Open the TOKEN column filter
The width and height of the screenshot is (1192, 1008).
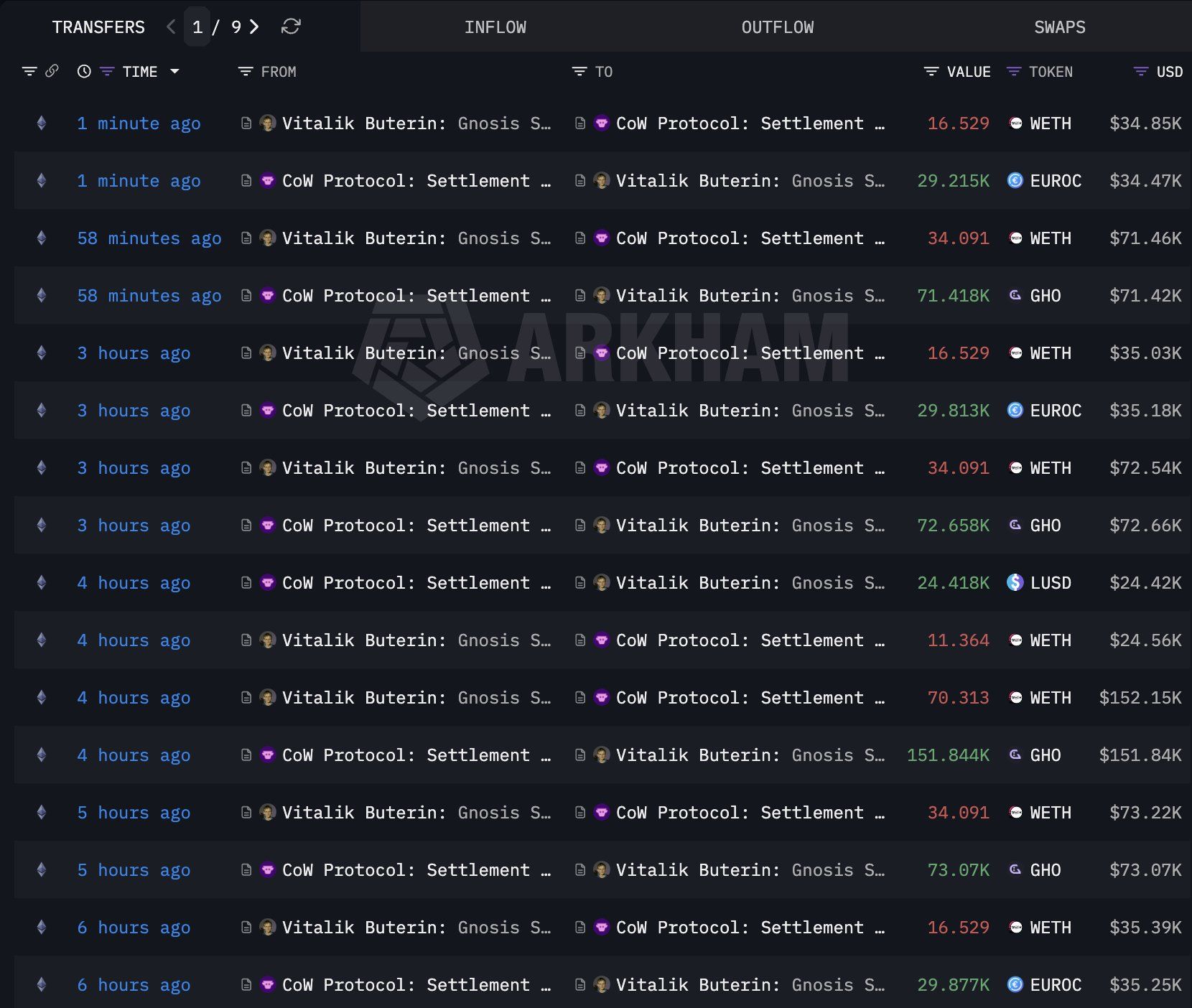click(x=1014, y=71)
